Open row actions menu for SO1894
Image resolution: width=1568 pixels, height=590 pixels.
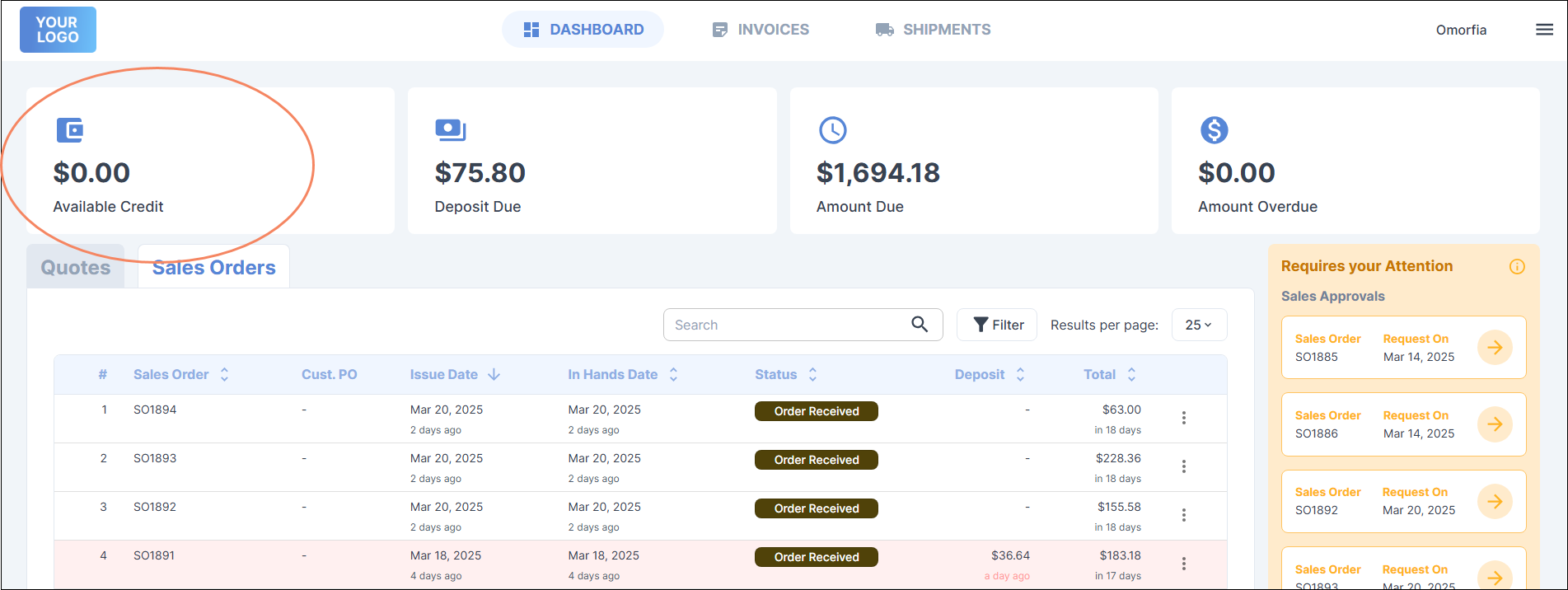[1184, 418]
